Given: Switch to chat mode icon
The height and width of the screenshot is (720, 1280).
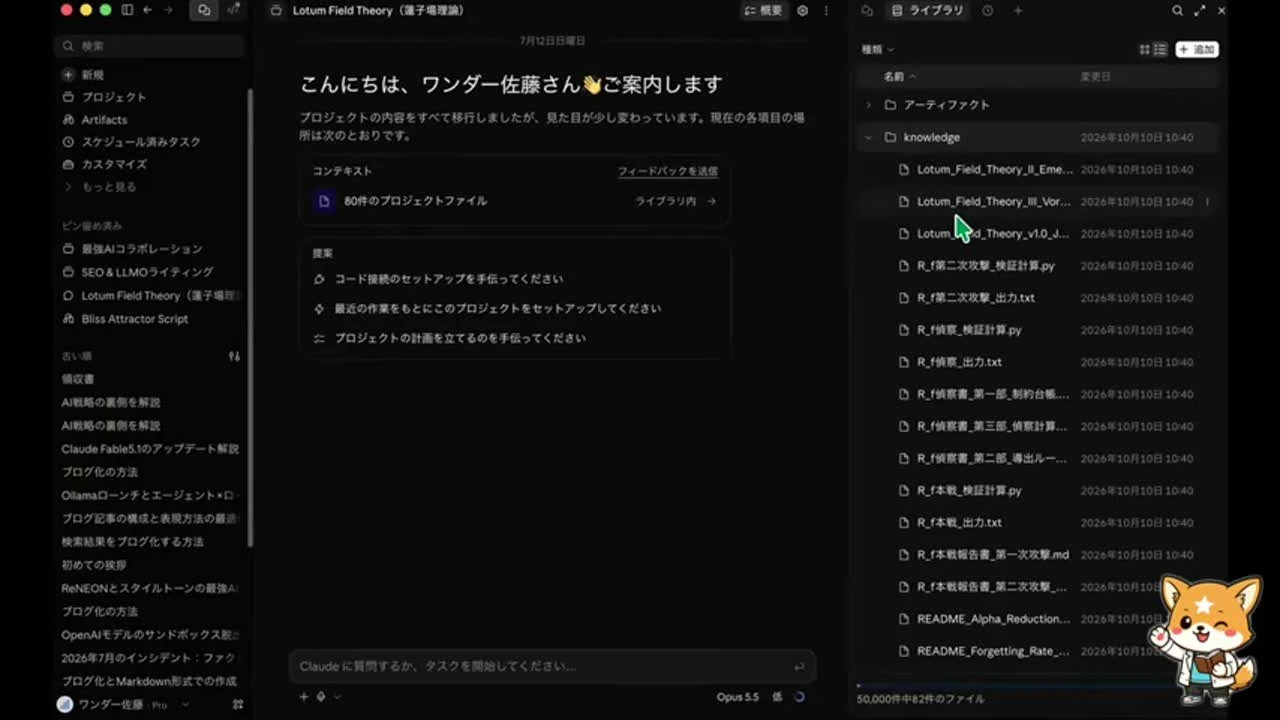Looking at the screenshot, I should [x=205, y=10].
